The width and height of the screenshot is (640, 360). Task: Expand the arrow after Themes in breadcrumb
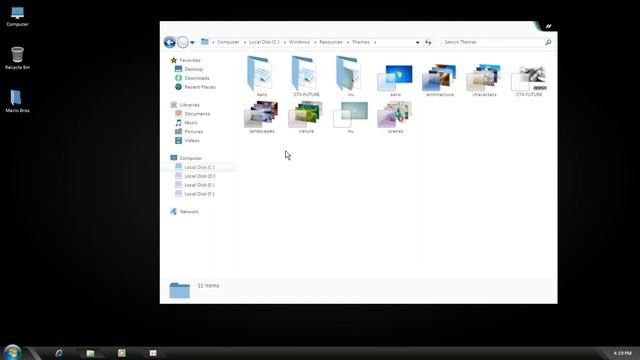(375, 42)
